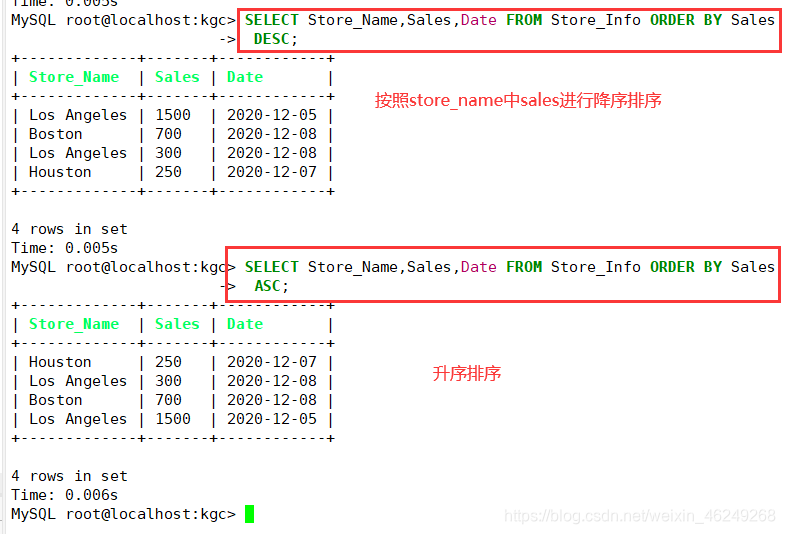Click 'Store_Info' in the first query
The height and width of the screenshot is (534, 785).
point(596,20)
